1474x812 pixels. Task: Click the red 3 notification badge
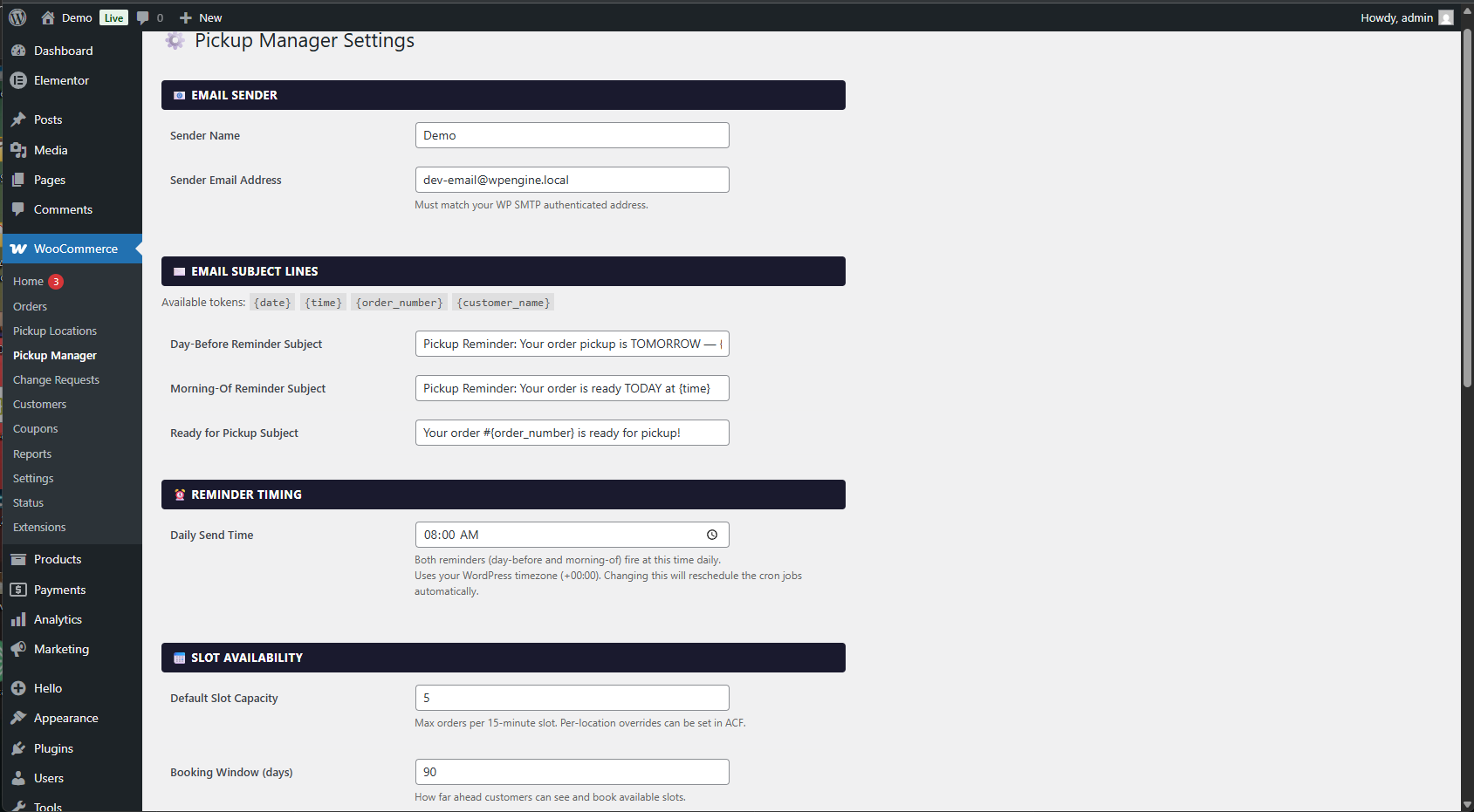click(x=56, y=282)
